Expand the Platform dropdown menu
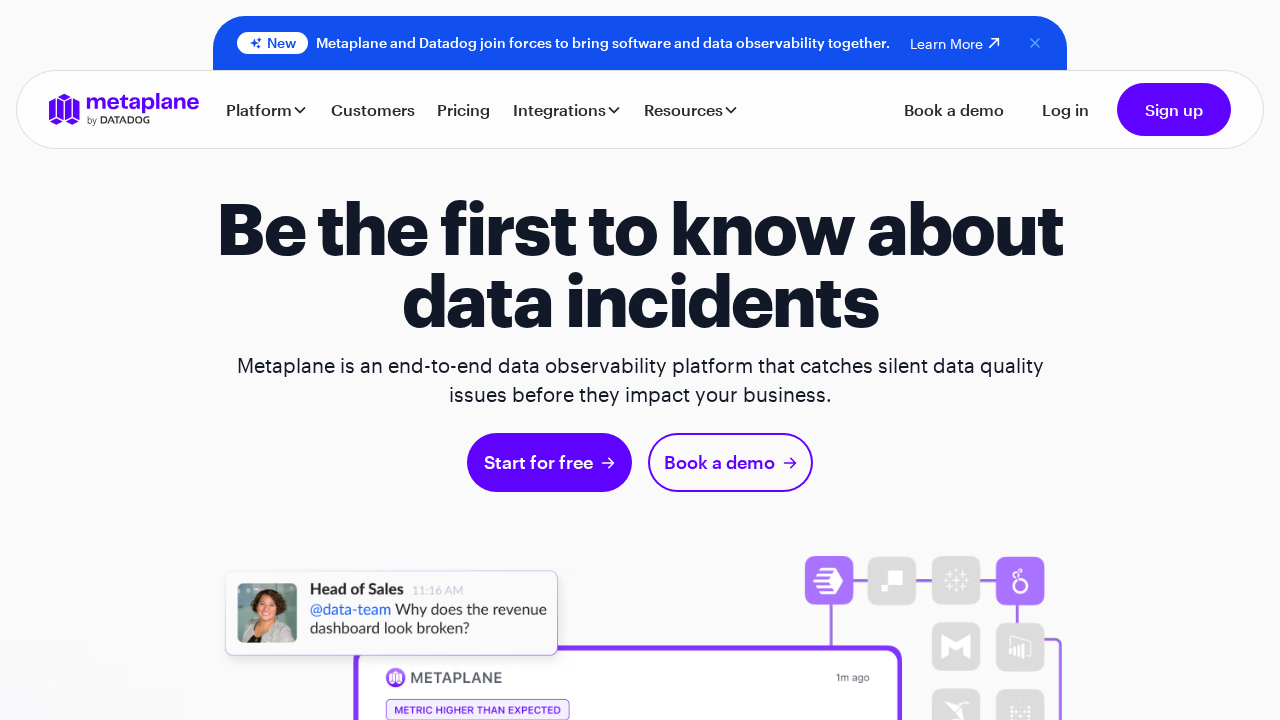Image resolution: width=1280 pixels, height=720 pixels. pos(266,110)
